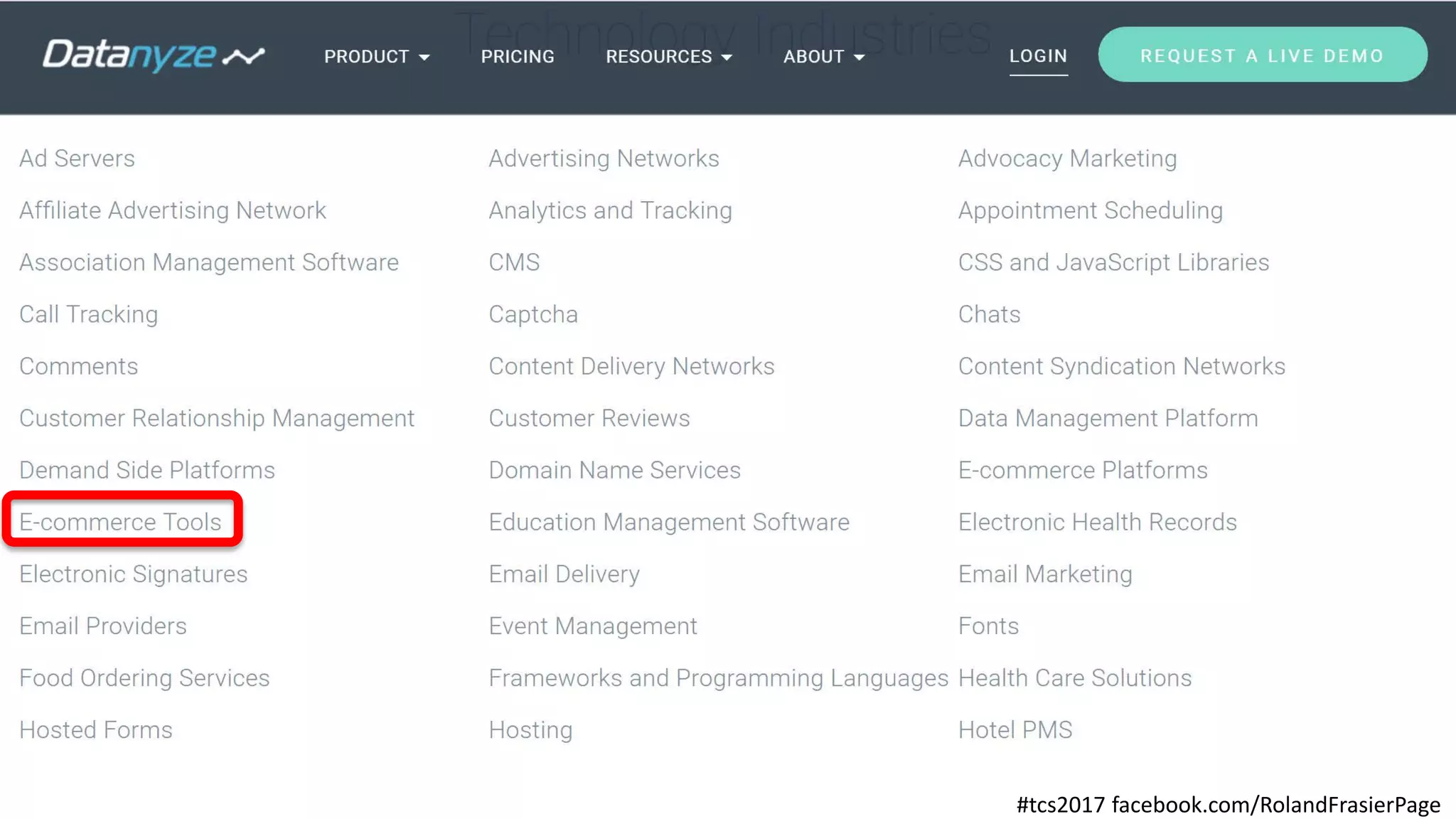Select Analytics and Tracking link
Viewport: 1456px width, 819px height.
coord(610,210)
